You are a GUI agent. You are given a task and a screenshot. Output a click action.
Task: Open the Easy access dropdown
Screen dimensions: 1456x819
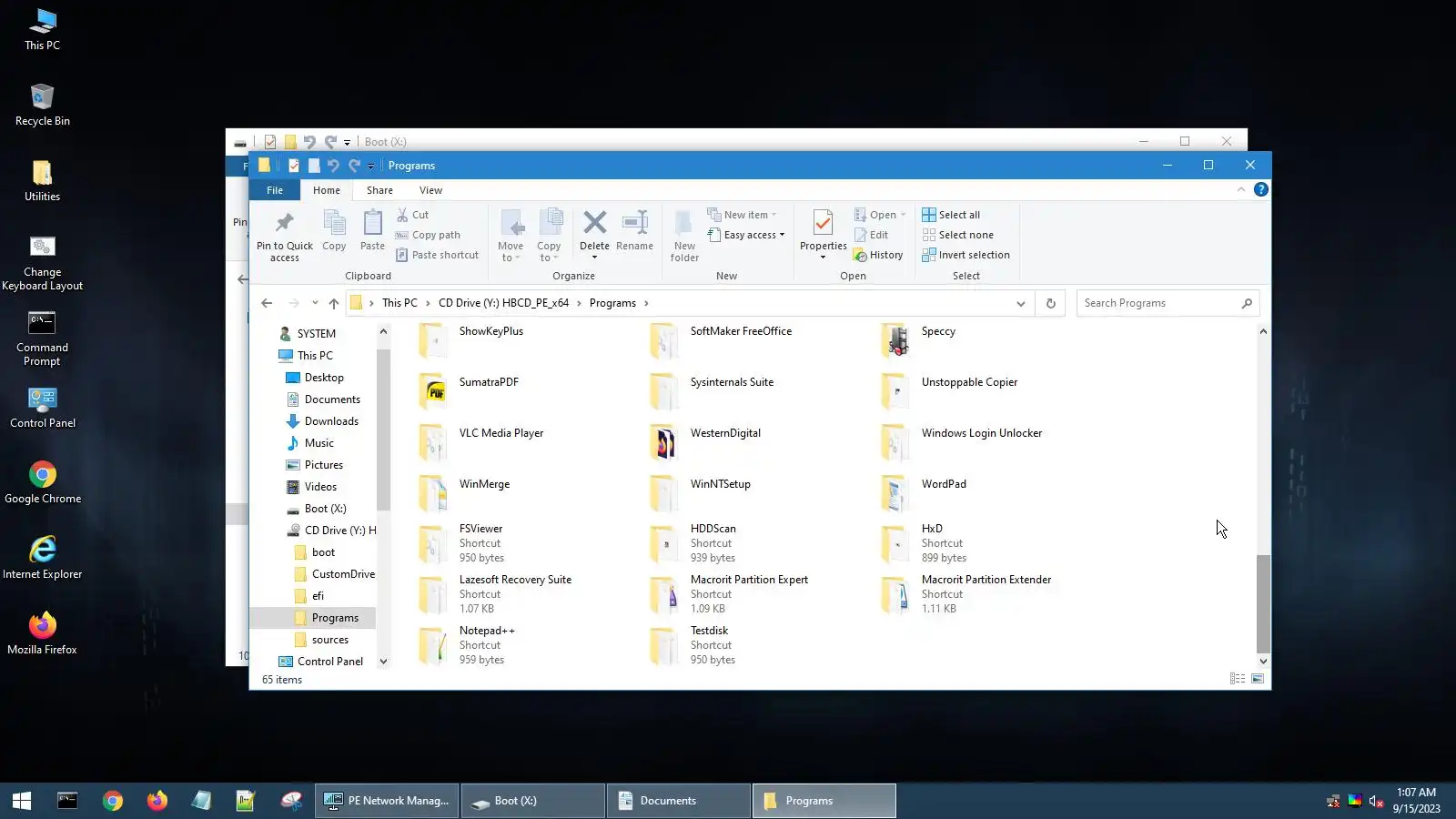tap(745, 235)
